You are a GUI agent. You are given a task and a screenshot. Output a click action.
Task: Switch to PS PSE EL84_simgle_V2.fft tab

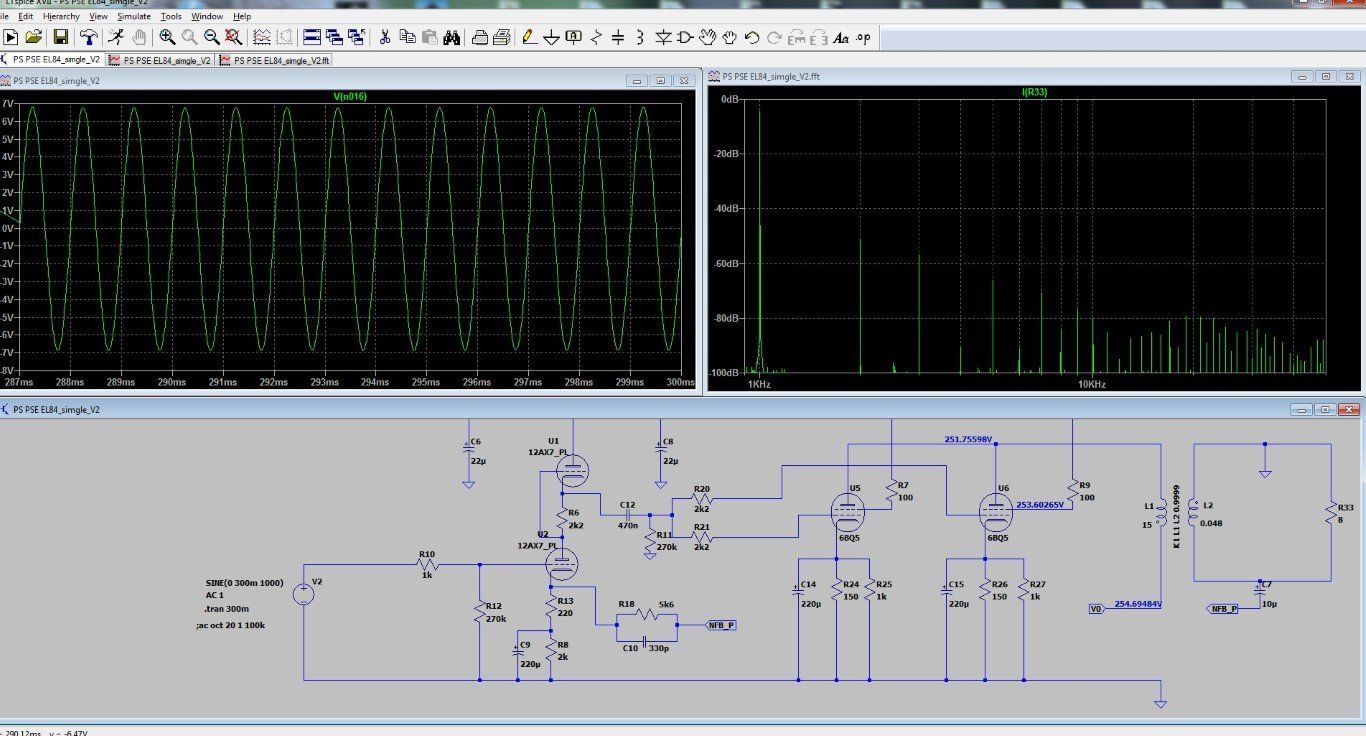coord(276,60)
